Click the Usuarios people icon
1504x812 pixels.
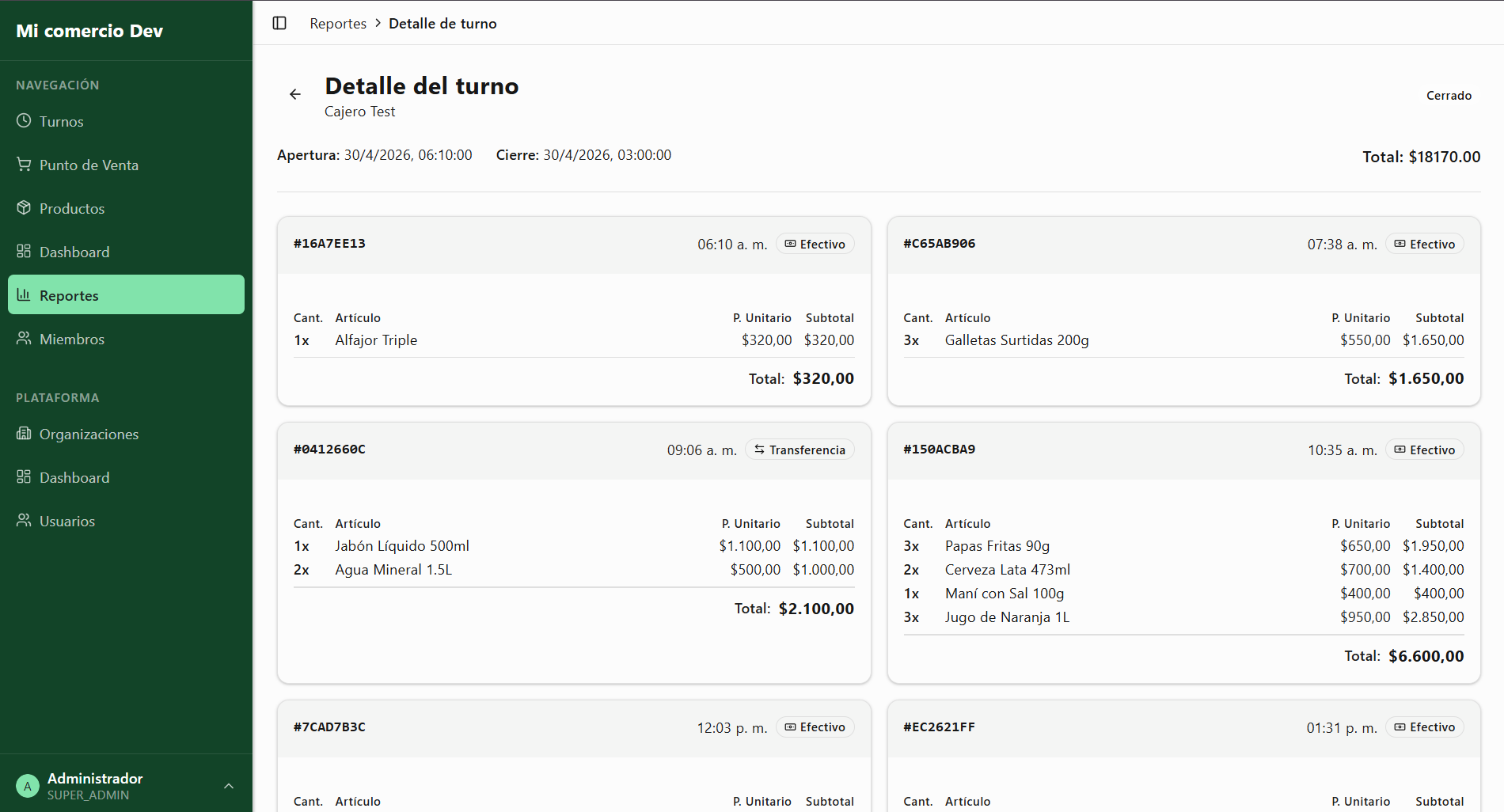[24, 521]
